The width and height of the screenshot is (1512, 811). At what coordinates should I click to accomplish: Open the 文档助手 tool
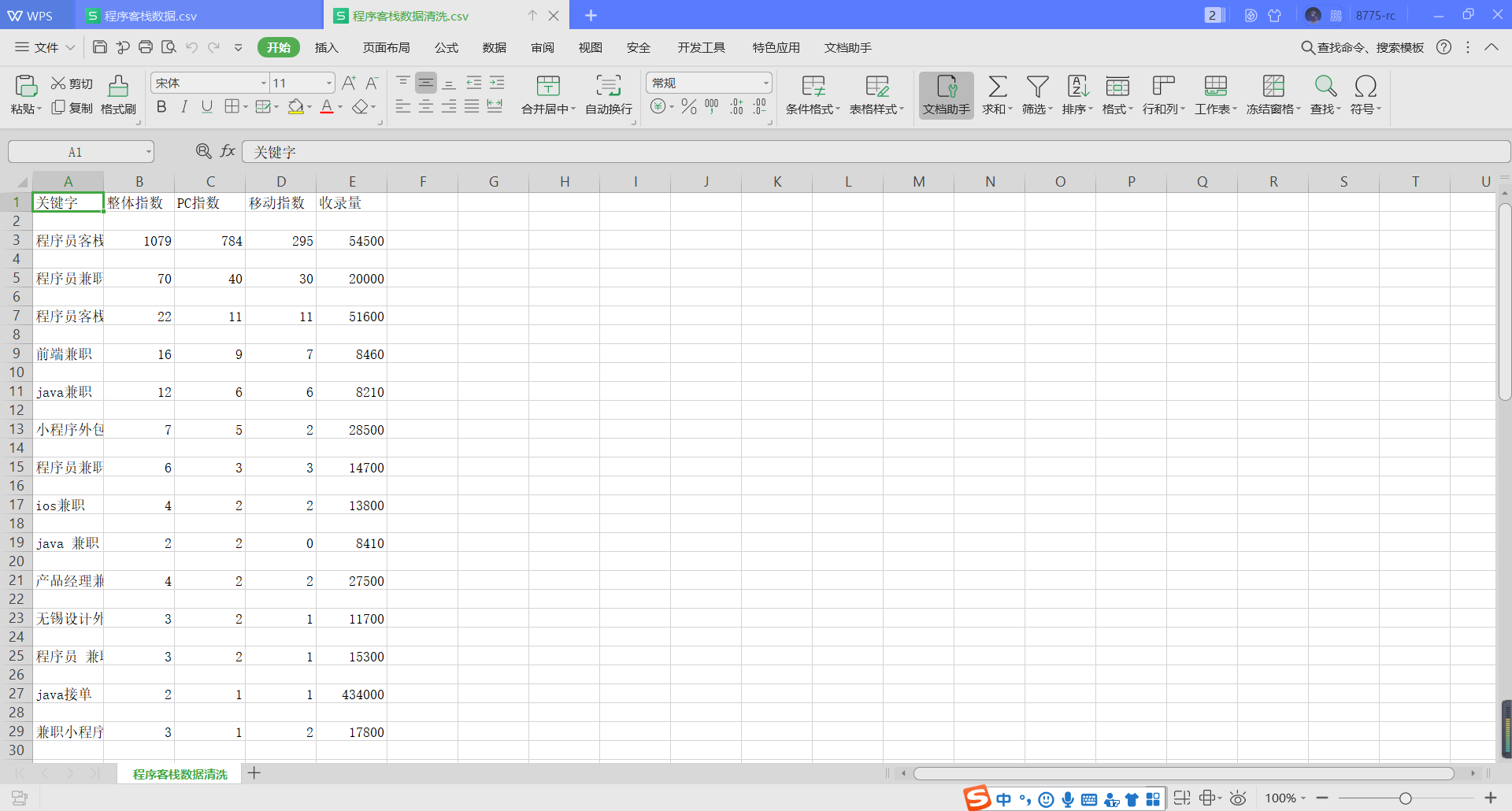point(947,94)
